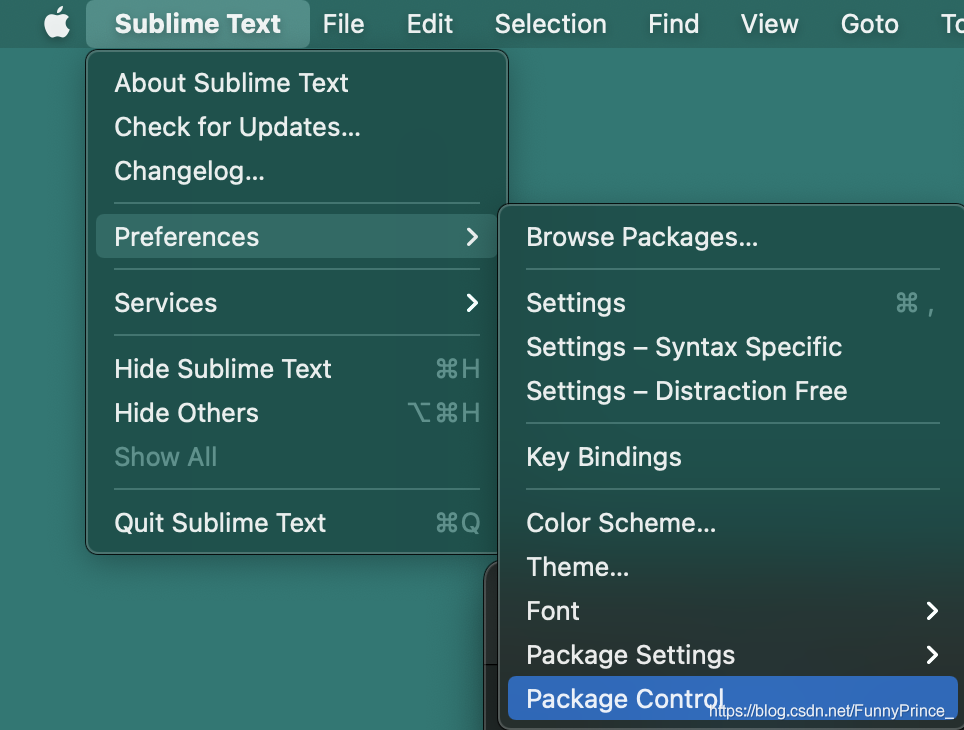The image size is (964, 730).
Task: Open Settings in Preferences submenu
Action: point(733,303)
